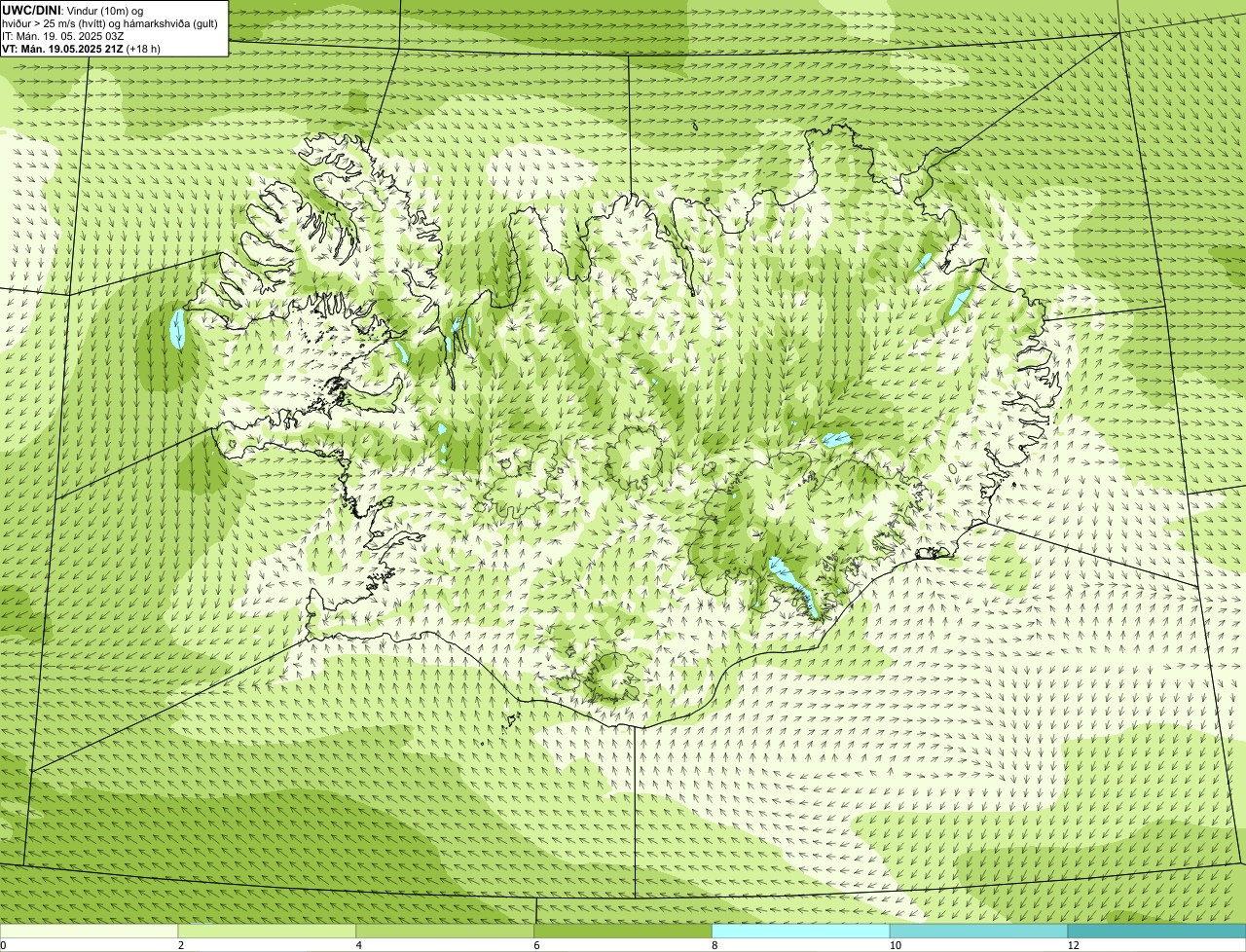Click the UWC/DINI title in the legend box
The image size is (1246, 952).
(x=32, y=10)
